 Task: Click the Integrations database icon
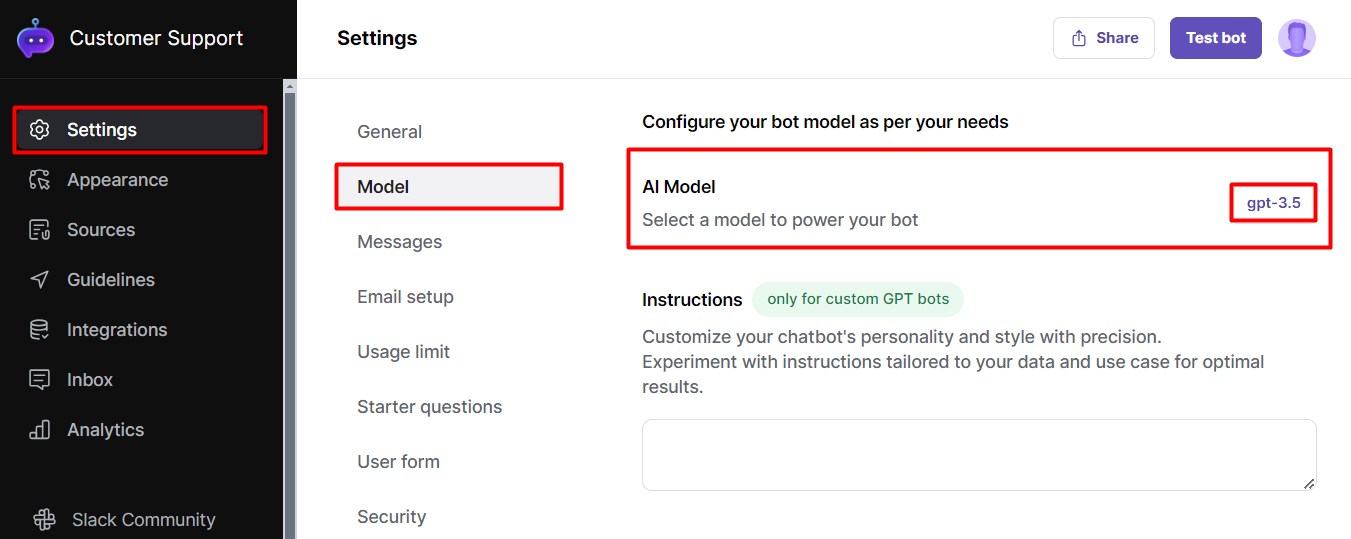click(40, 330)
